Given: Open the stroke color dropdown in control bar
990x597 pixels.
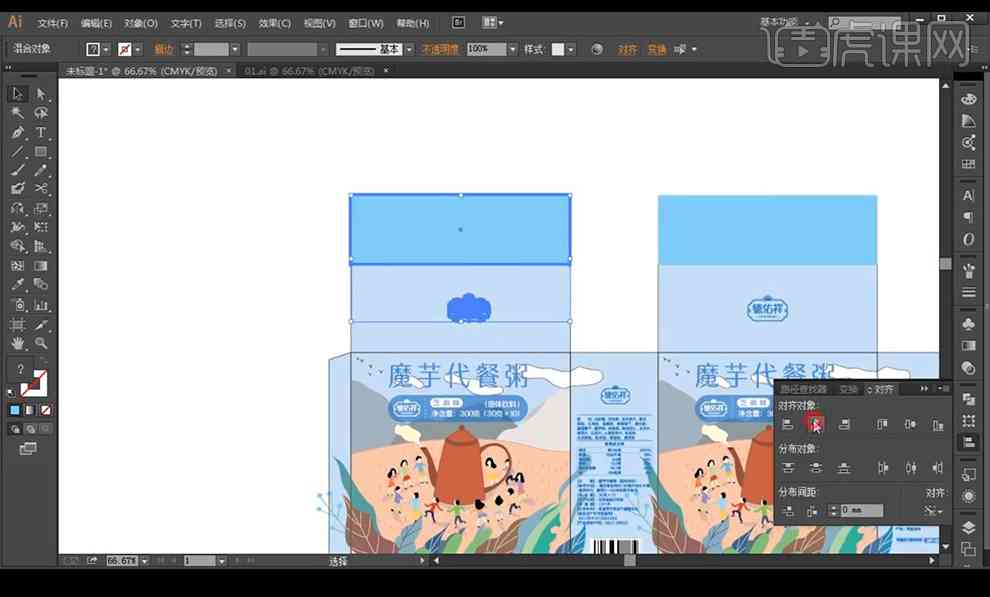Looking at the screenshot, I should pyautogui.click(x=138, y=49).
